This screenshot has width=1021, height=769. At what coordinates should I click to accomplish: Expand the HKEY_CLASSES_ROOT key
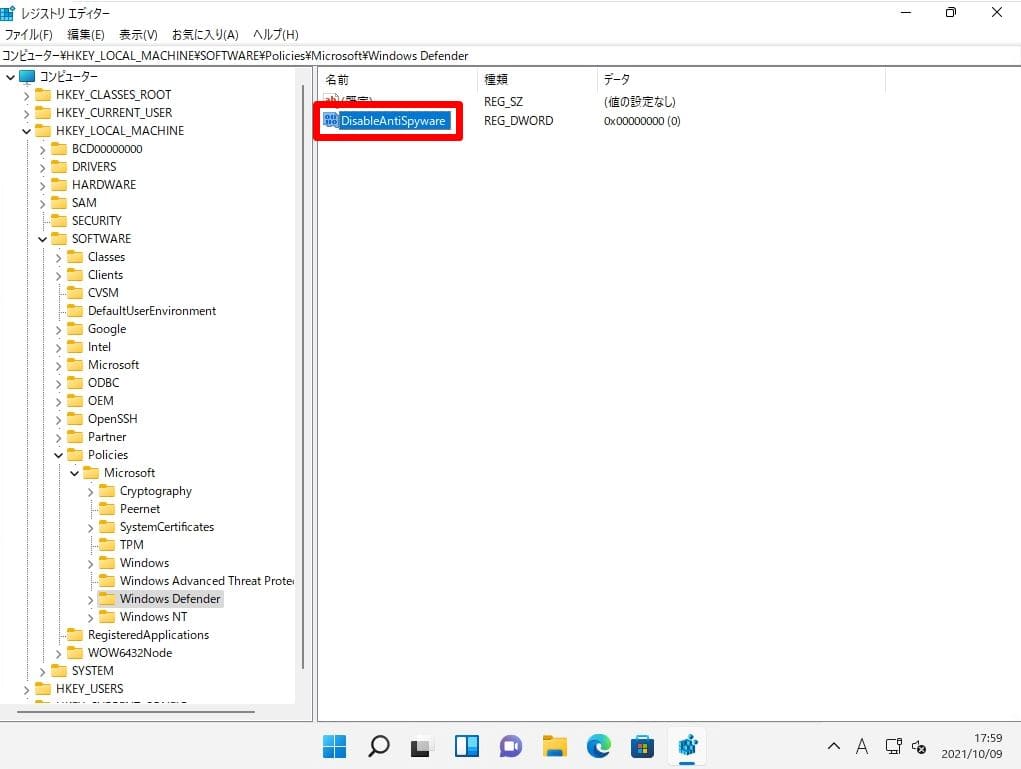point(26,95)
